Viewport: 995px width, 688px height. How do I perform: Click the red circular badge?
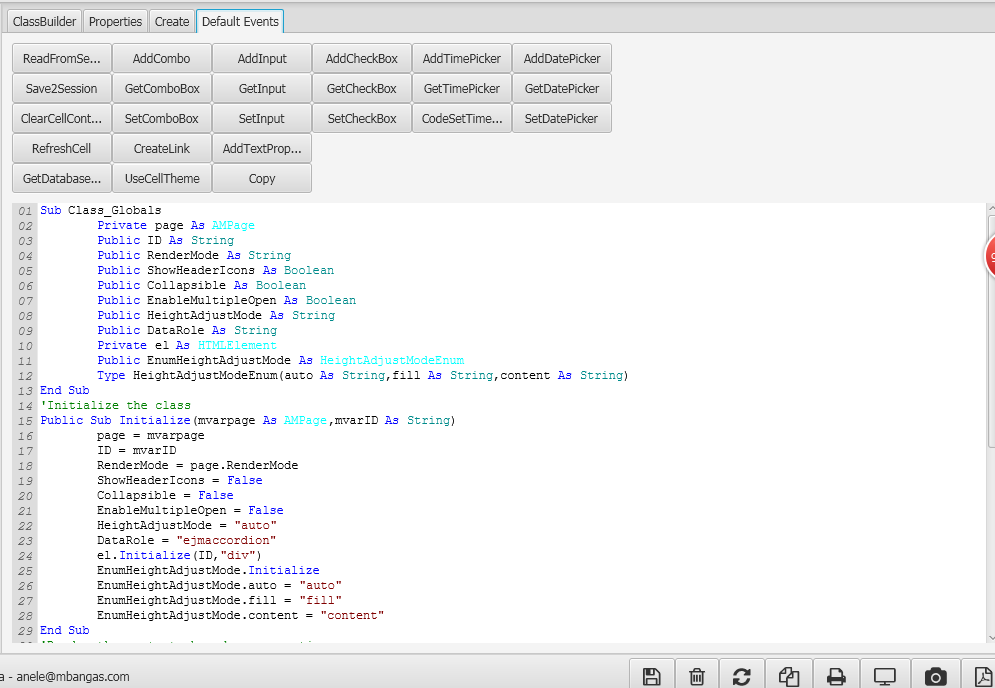pos(990,257)
